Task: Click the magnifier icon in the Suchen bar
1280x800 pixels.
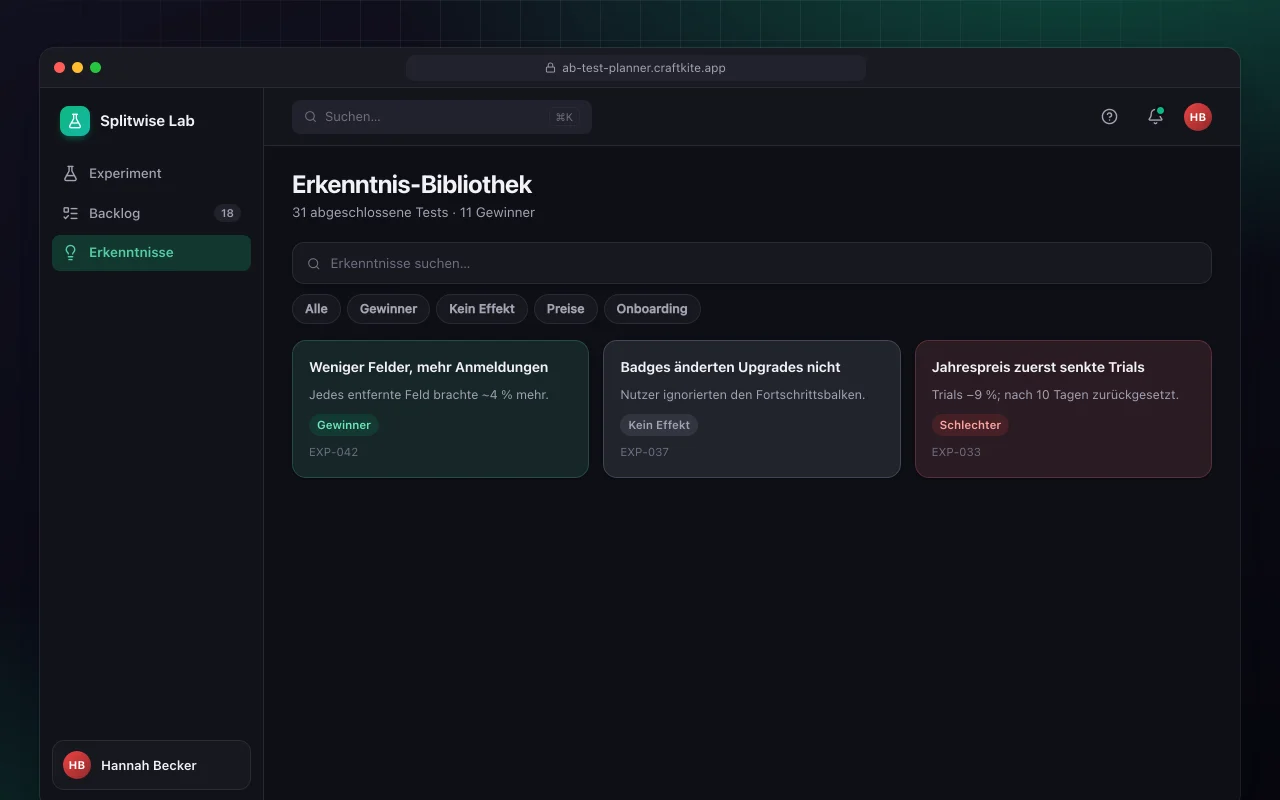Action: click(311, 117)
